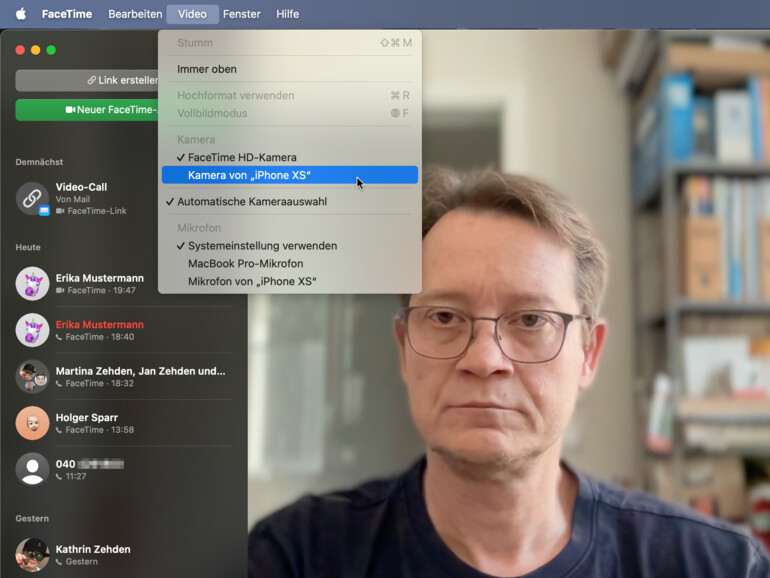Viewport: 770px width, 578px height.
Task: Click the FaceTime-Link video camera icon
Action: (60, 211)
